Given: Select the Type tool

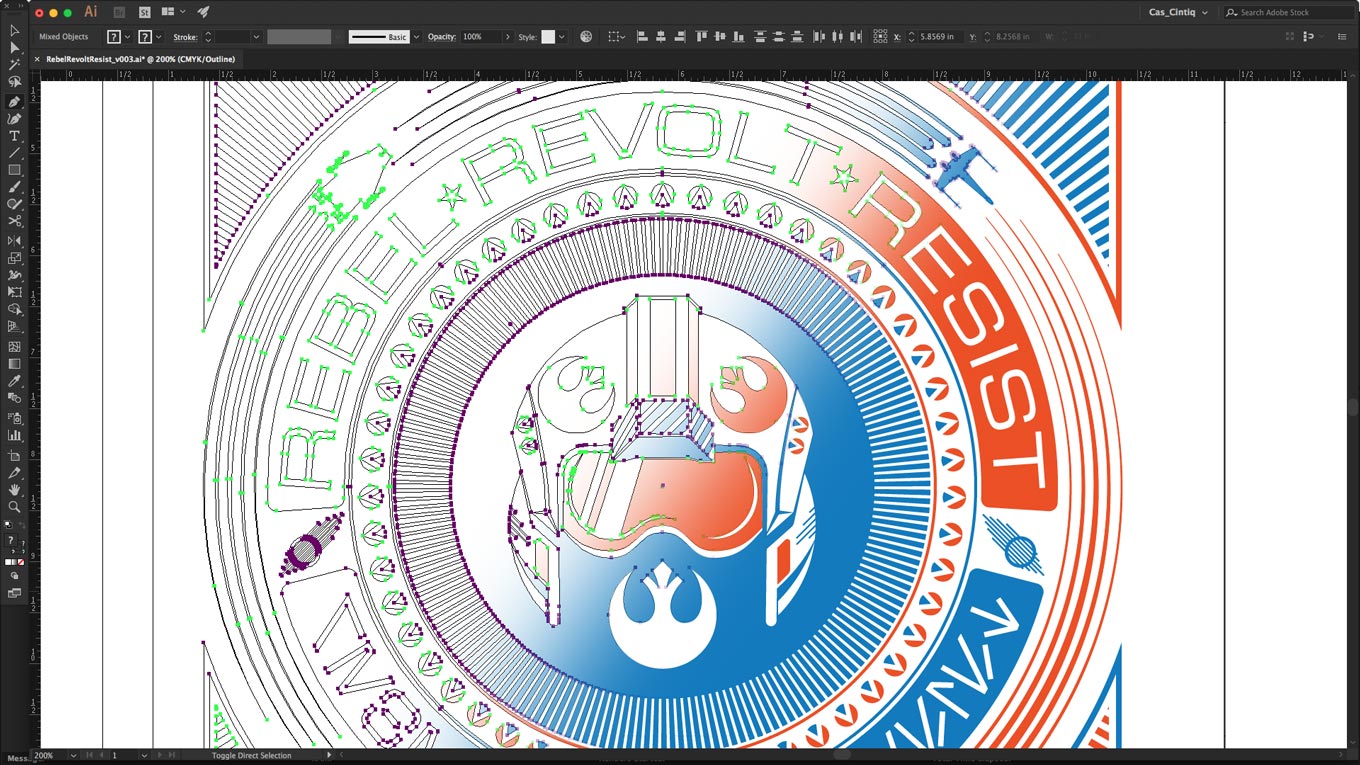Looking at the screenshot, I should (14, 136).
